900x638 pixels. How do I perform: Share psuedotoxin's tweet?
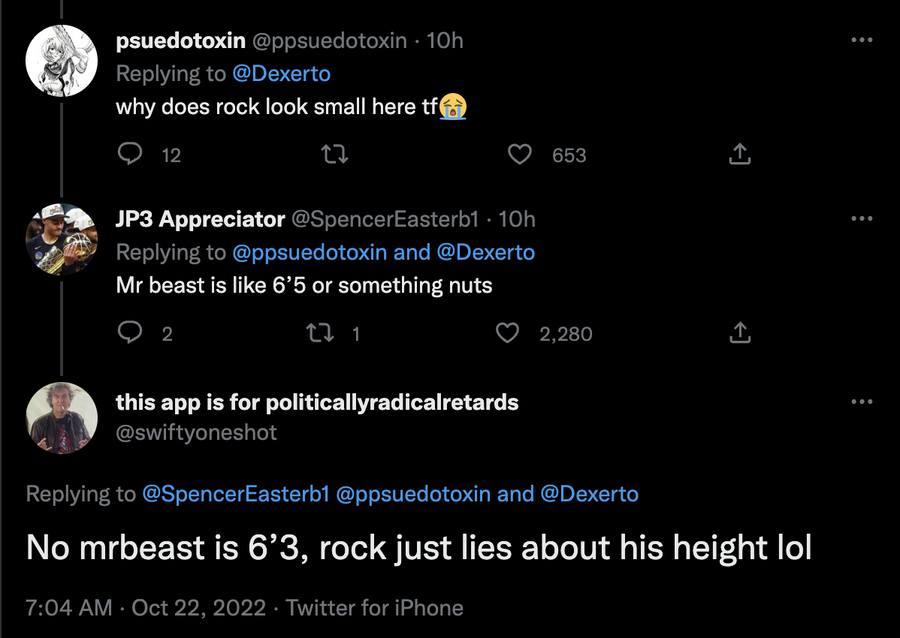tap(739, 155)
